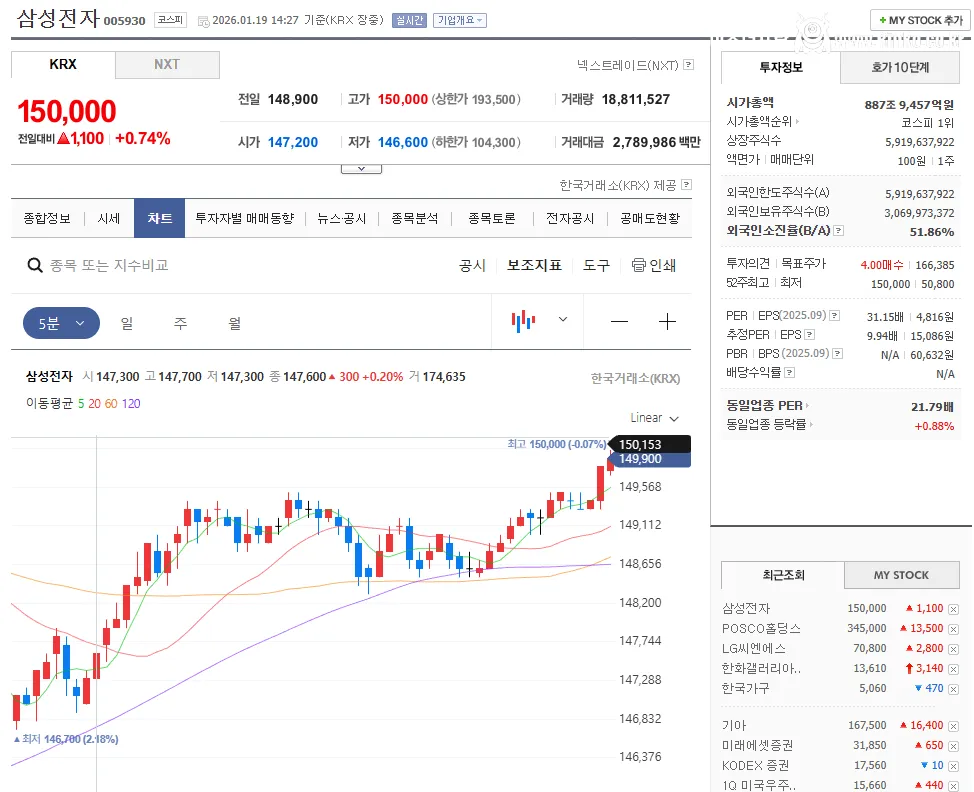Open the 기업개요 dropdown

[x=460, y=20]
